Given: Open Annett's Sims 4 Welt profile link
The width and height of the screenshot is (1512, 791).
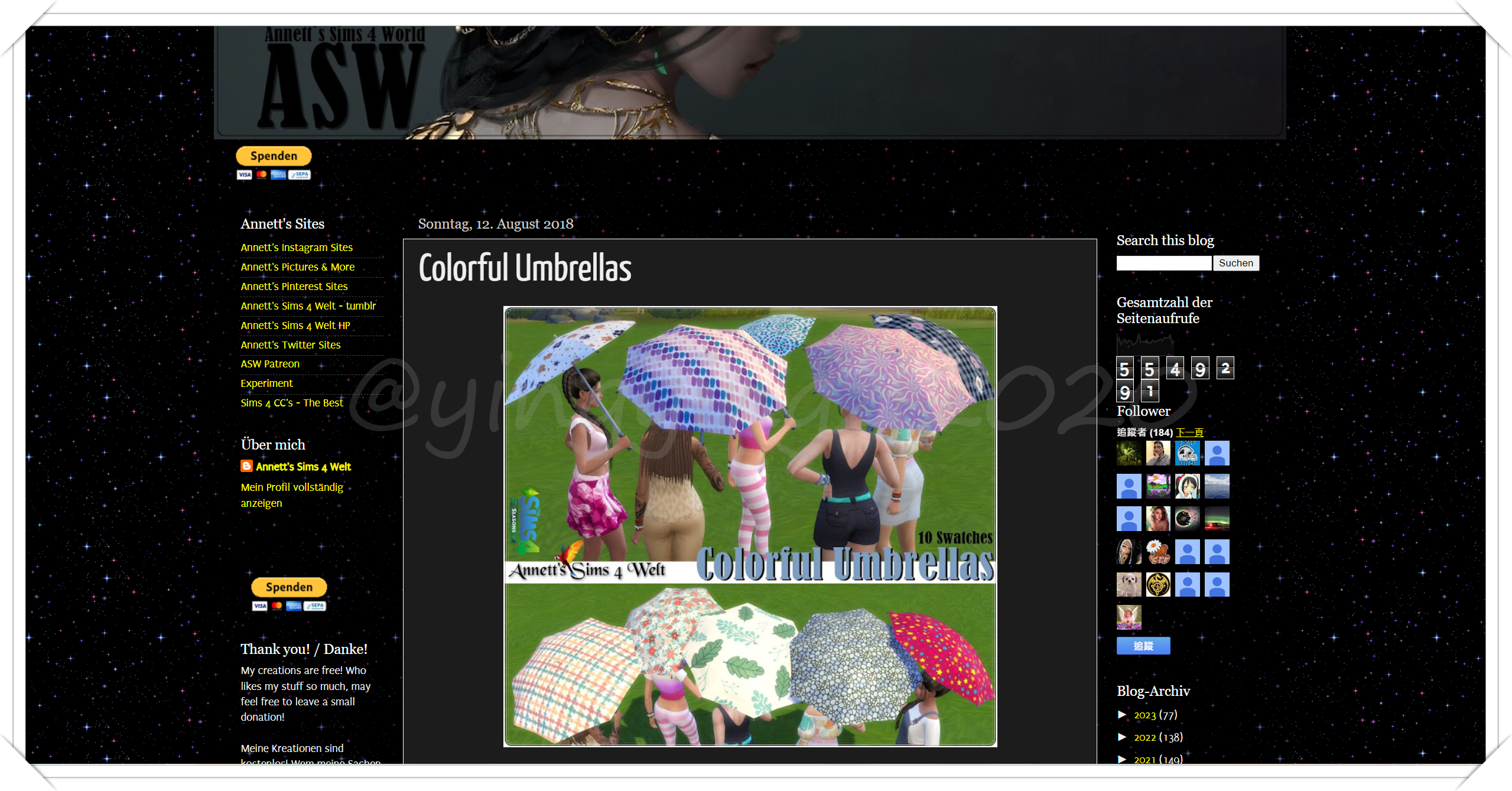Looking at the screenshot, I should pyautogui.click(x=303, y=467).
